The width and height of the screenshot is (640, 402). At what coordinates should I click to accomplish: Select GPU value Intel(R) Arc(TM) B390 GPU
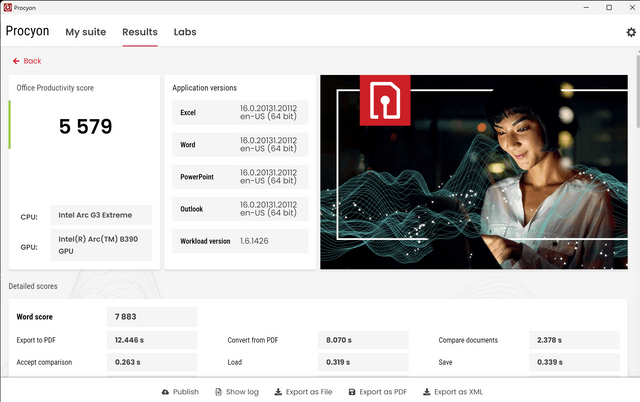point(101,245)
